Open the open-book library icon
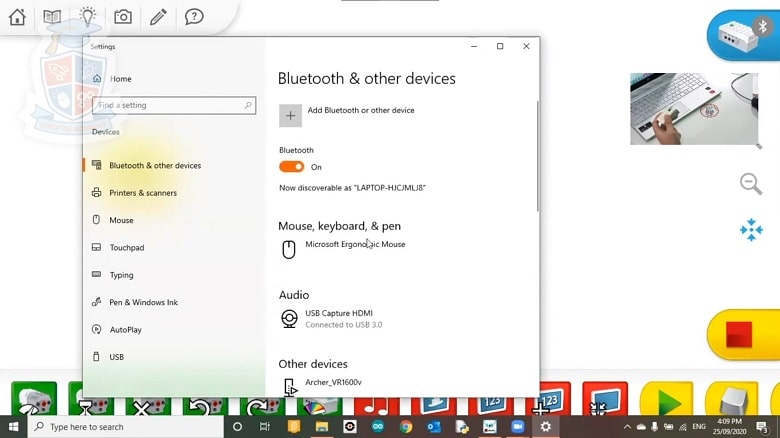The height and width of the screenshot is (438, 780). 52,17
